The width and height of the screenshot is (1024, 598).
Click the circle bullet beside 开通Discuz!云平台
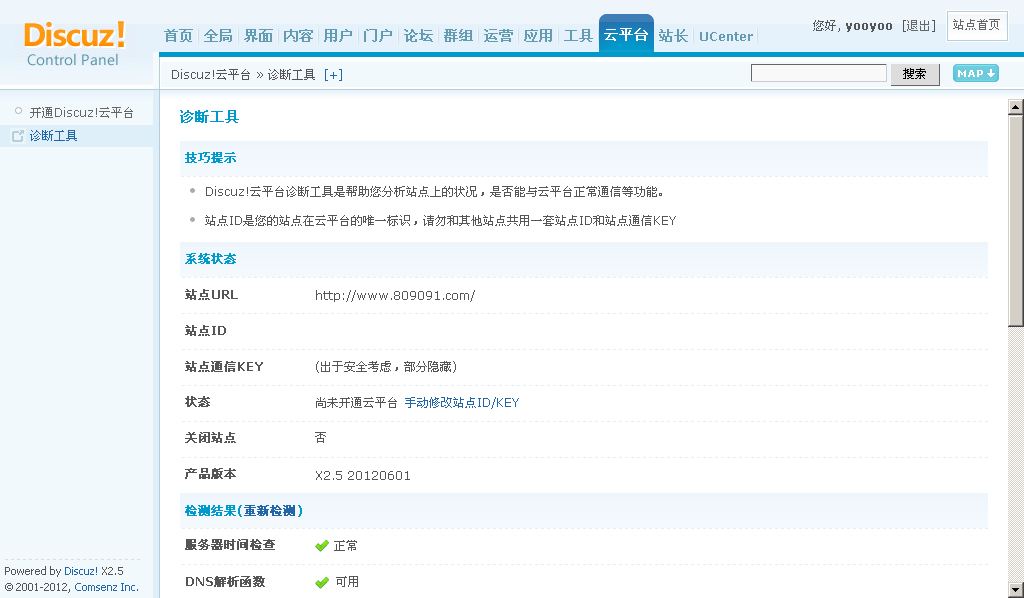pos(18,111)
